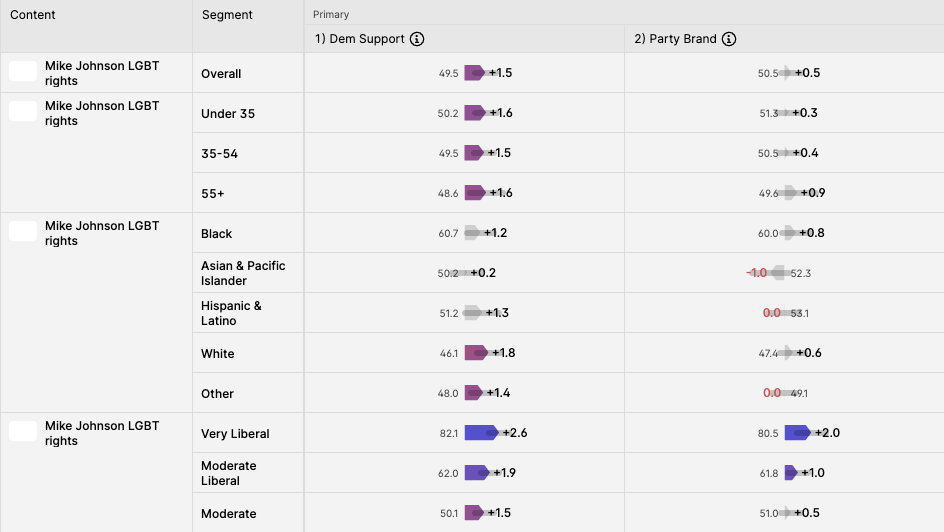Viewport: 944px width, 532px height.
Task: Click Mike Johnson LGBT rights beside Very Liberal
Action: click(x=102, y=433)
